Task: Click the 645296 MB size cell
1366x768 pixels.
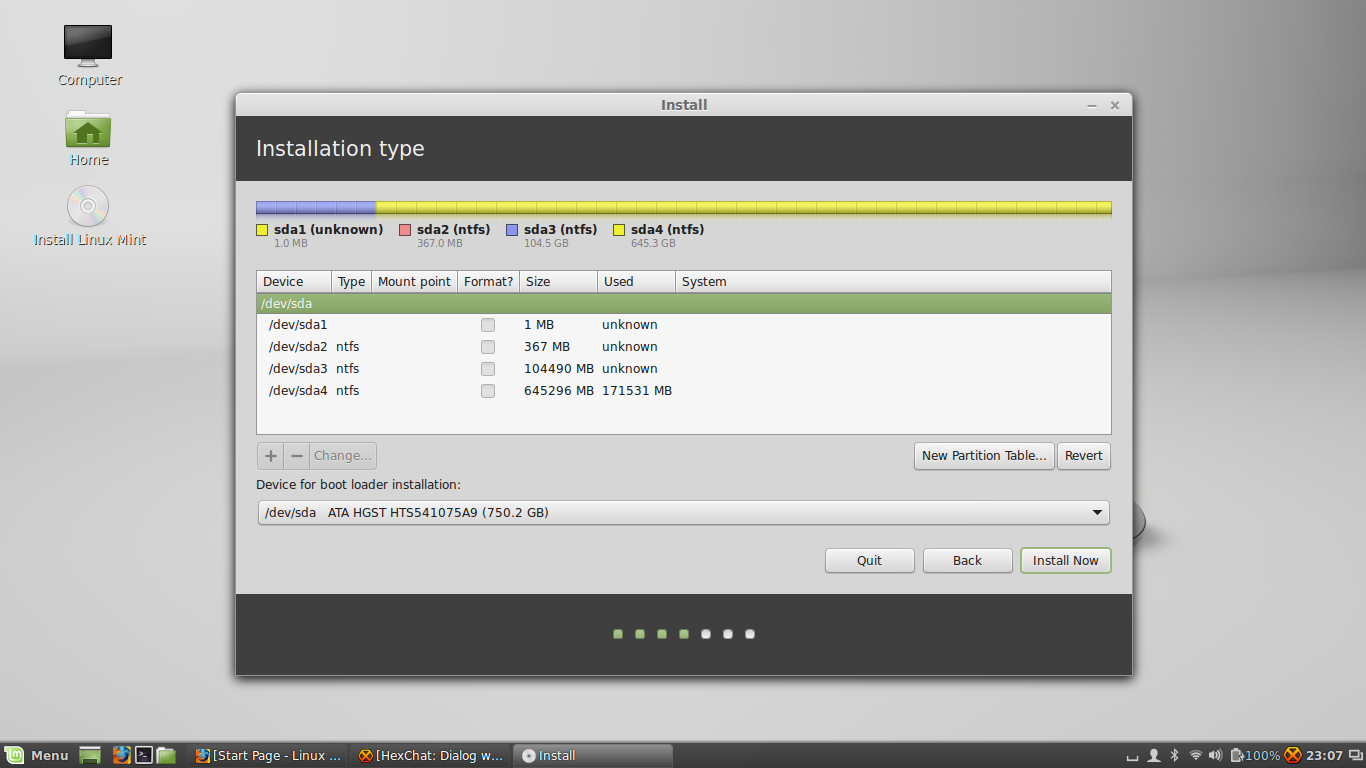Action: point(558,391)
